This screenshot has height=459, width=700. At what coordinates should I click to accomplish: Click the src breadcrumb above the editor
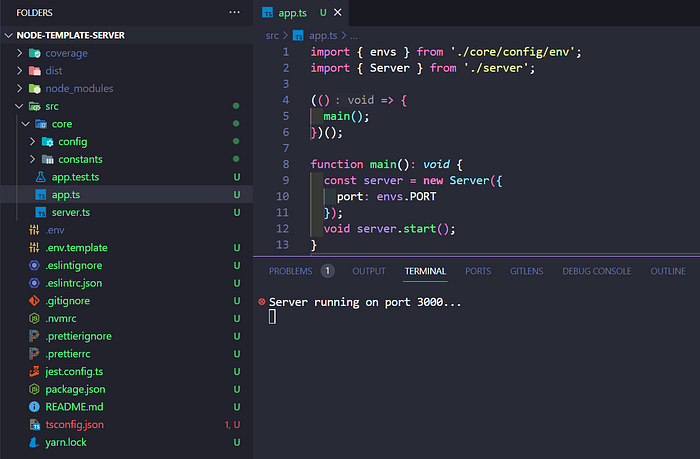272,35
